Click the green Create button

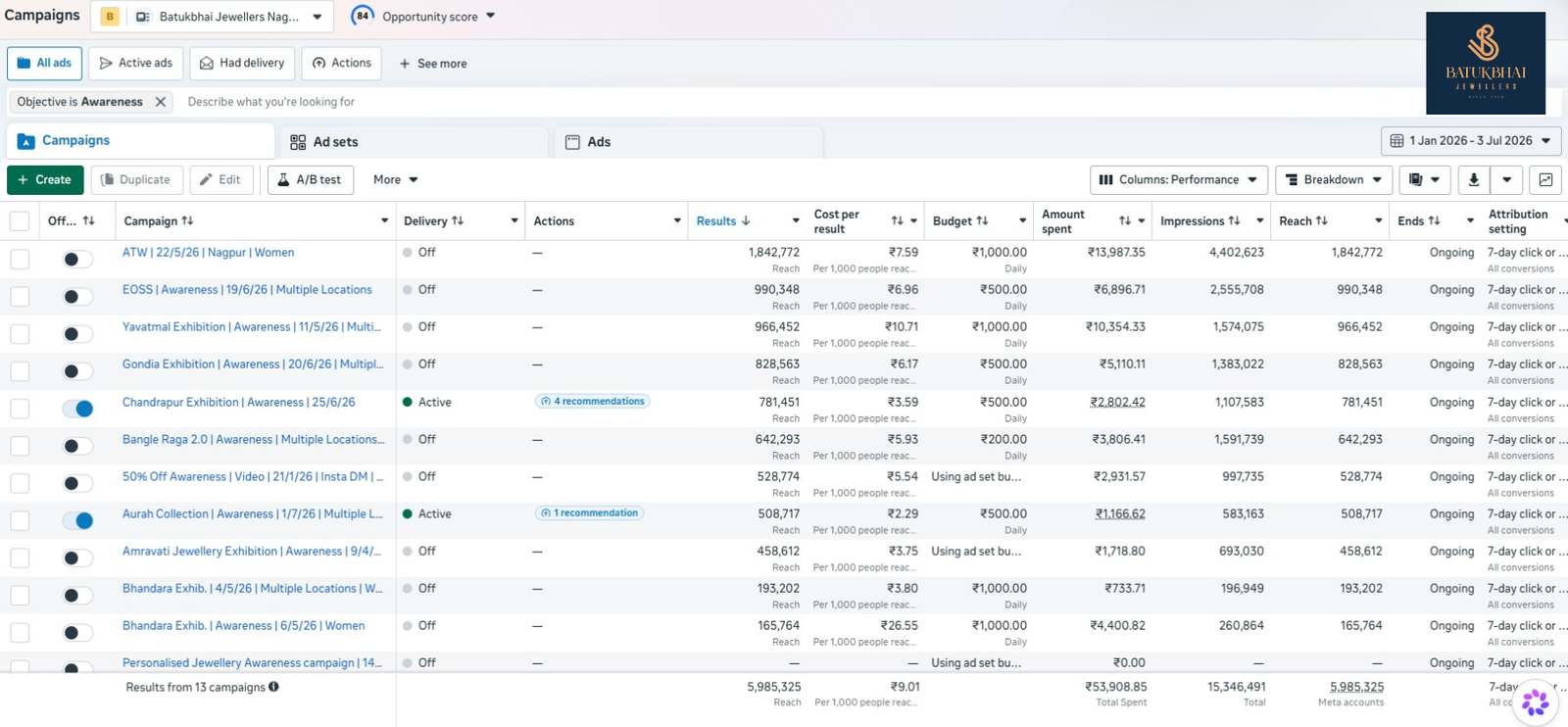point(45,179)
